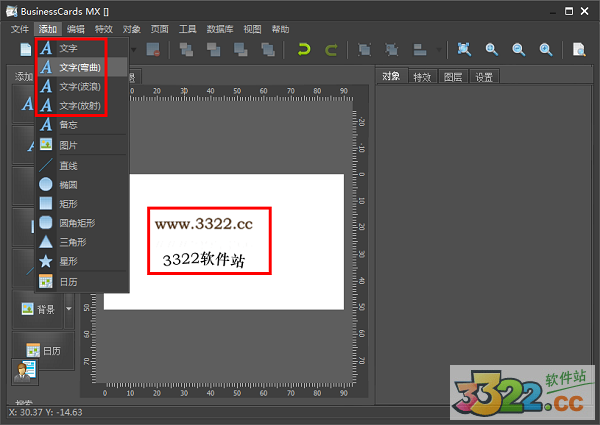Click the ungroup objects toolbar icon
Screen dimensions: 600x425
pos(391,50)
